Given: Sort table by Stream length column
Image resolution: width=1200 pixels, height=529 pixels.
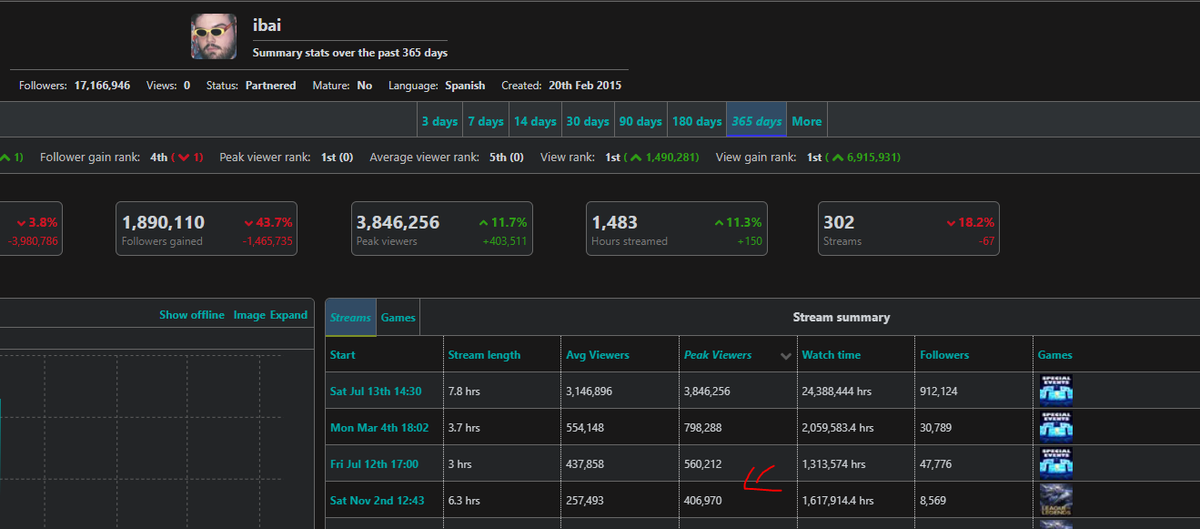Looking at the screenshot, I should click(484, 355).
